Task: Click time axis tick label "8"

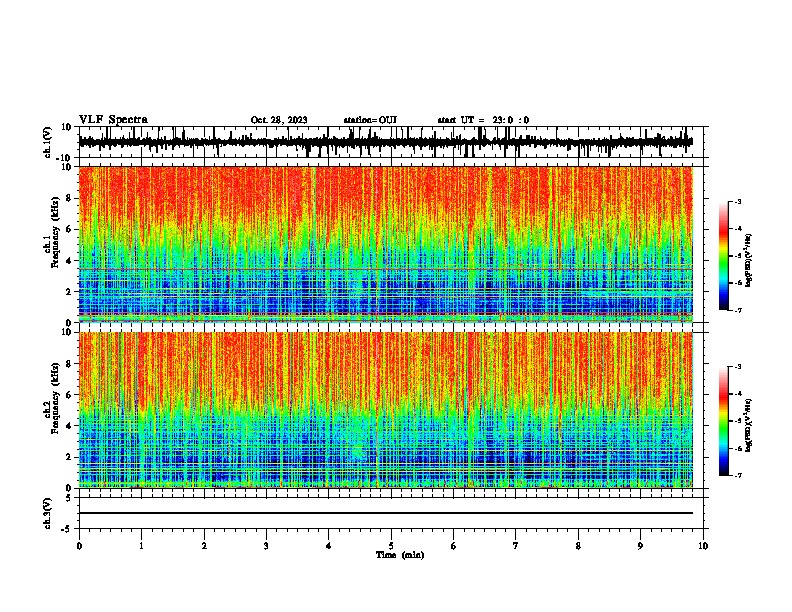Action: (578, 546)
